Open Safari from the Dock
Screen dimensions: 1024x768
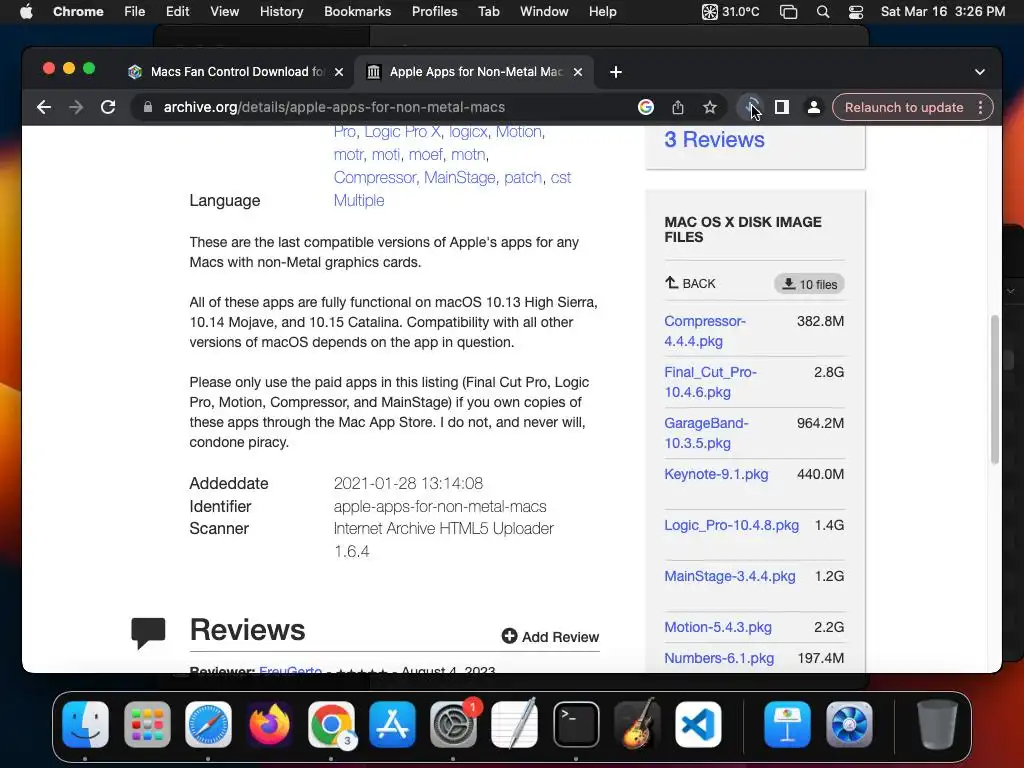208,724
